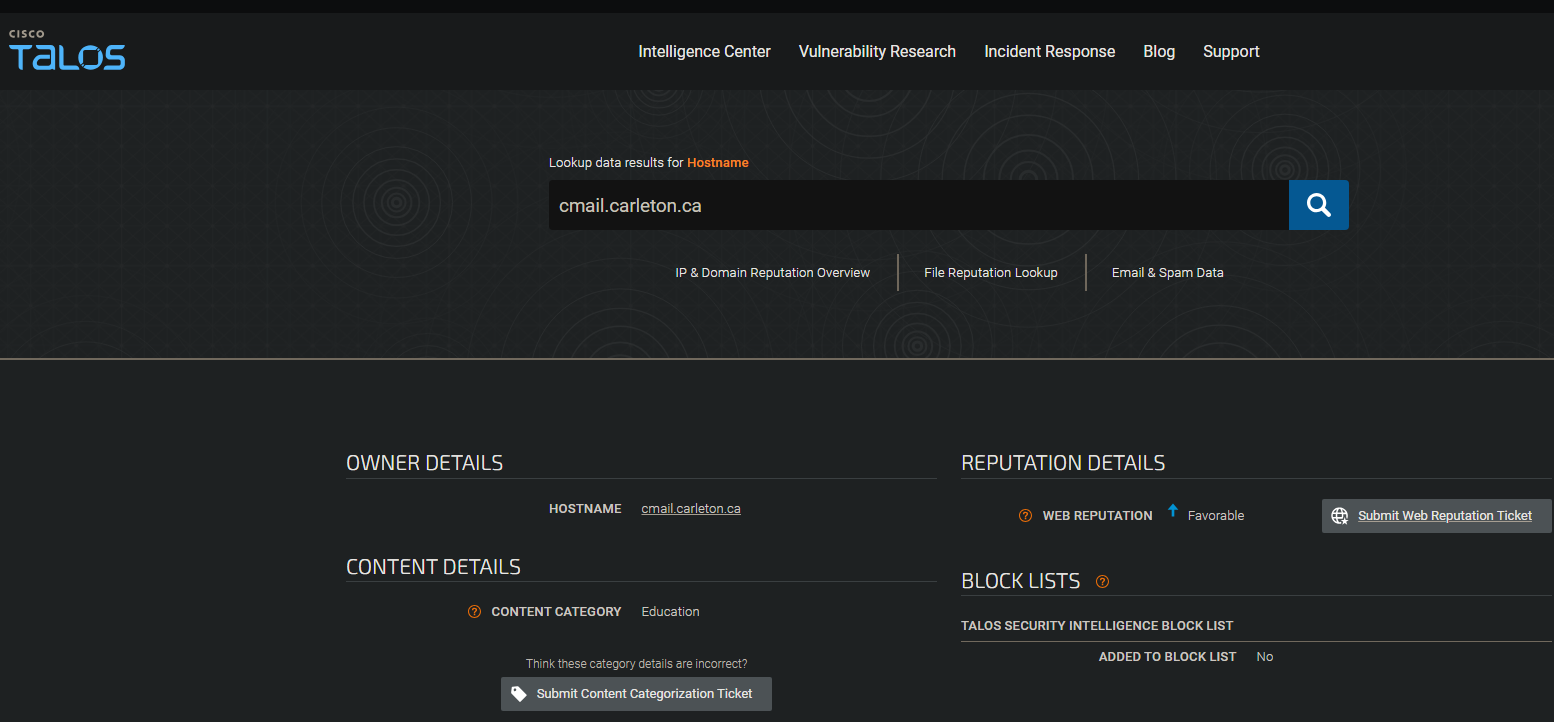Screen dimensions: 1554x722
Task: Click the OWNER DETAILS heading
Action: (424, 463)
